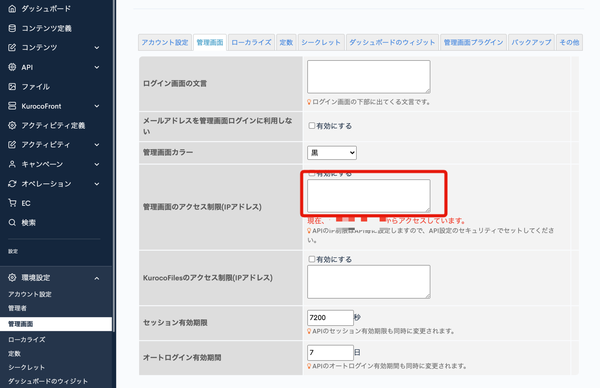Viewport: 600px width, 388px height.
Task: Click the KurocoFront server icon
Action: click(x=12, y=106)
